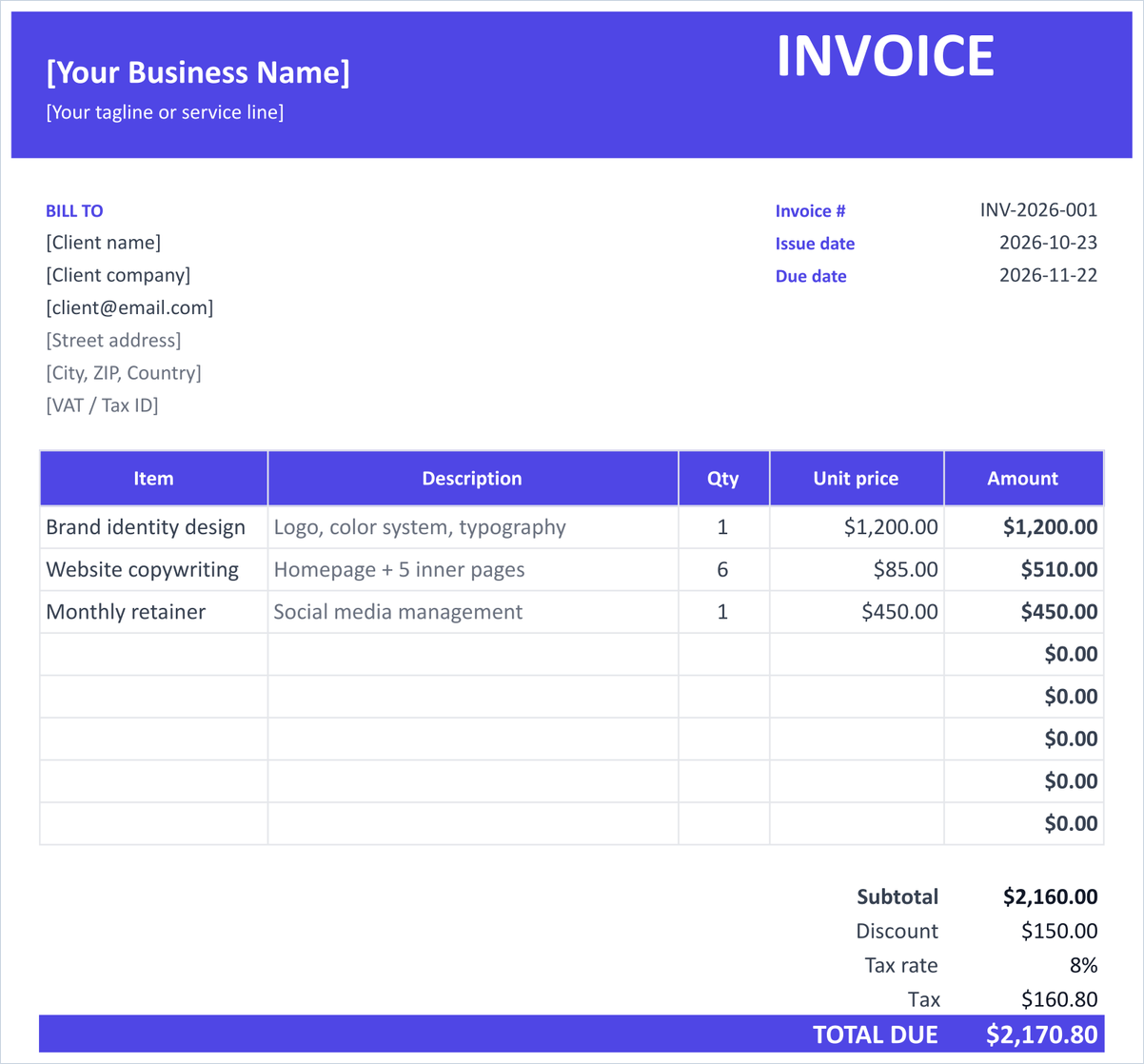The image size is (1144, 1064).
Task: Click the Tax rate label
Action: click(x=901, y=965)
